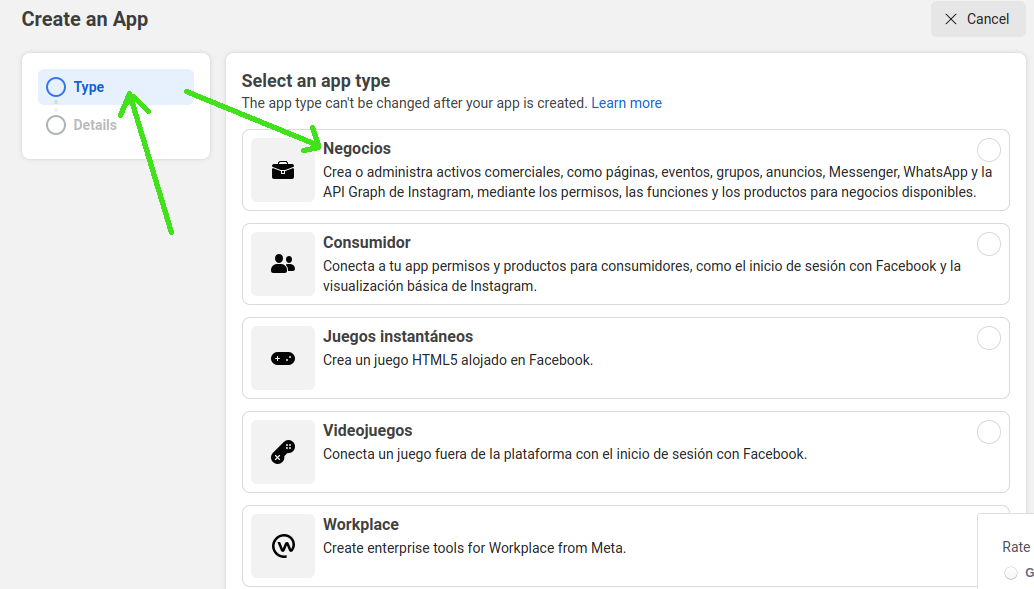Click the 'Create an App' page title
1034x589 pixels.
85,19
